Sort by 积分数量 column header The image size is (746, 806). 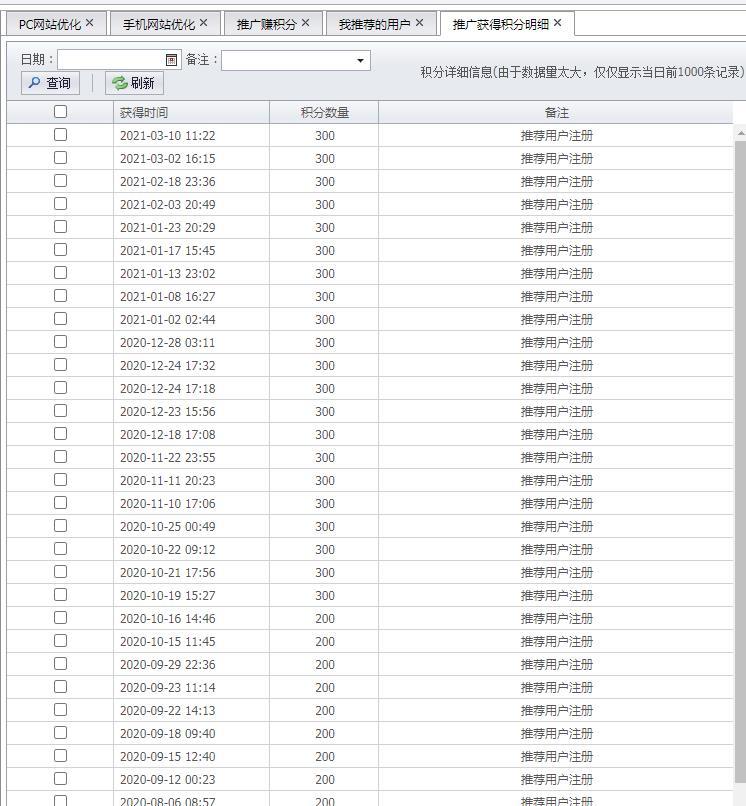click(324, 113)
